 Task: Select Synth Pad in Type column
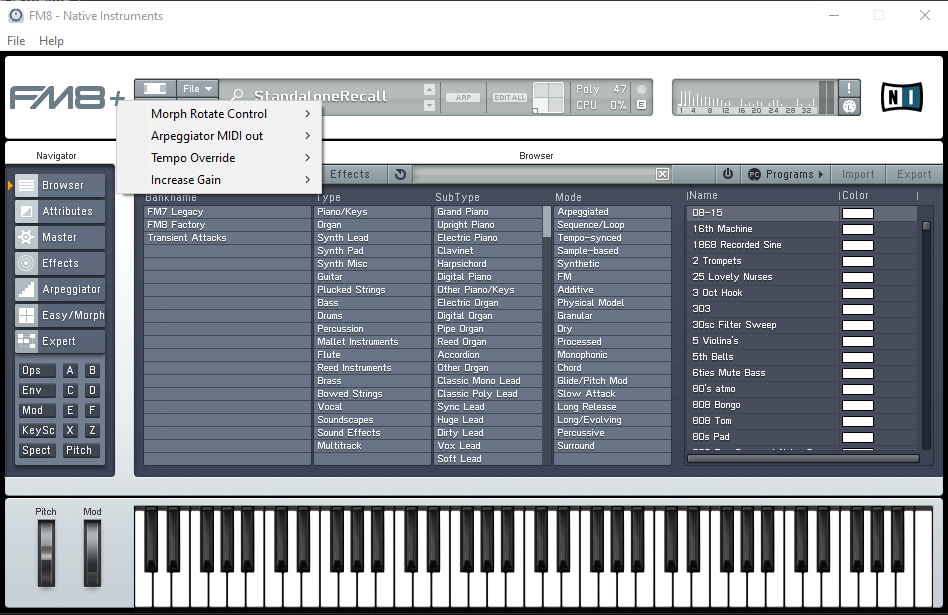pos(372,251)
